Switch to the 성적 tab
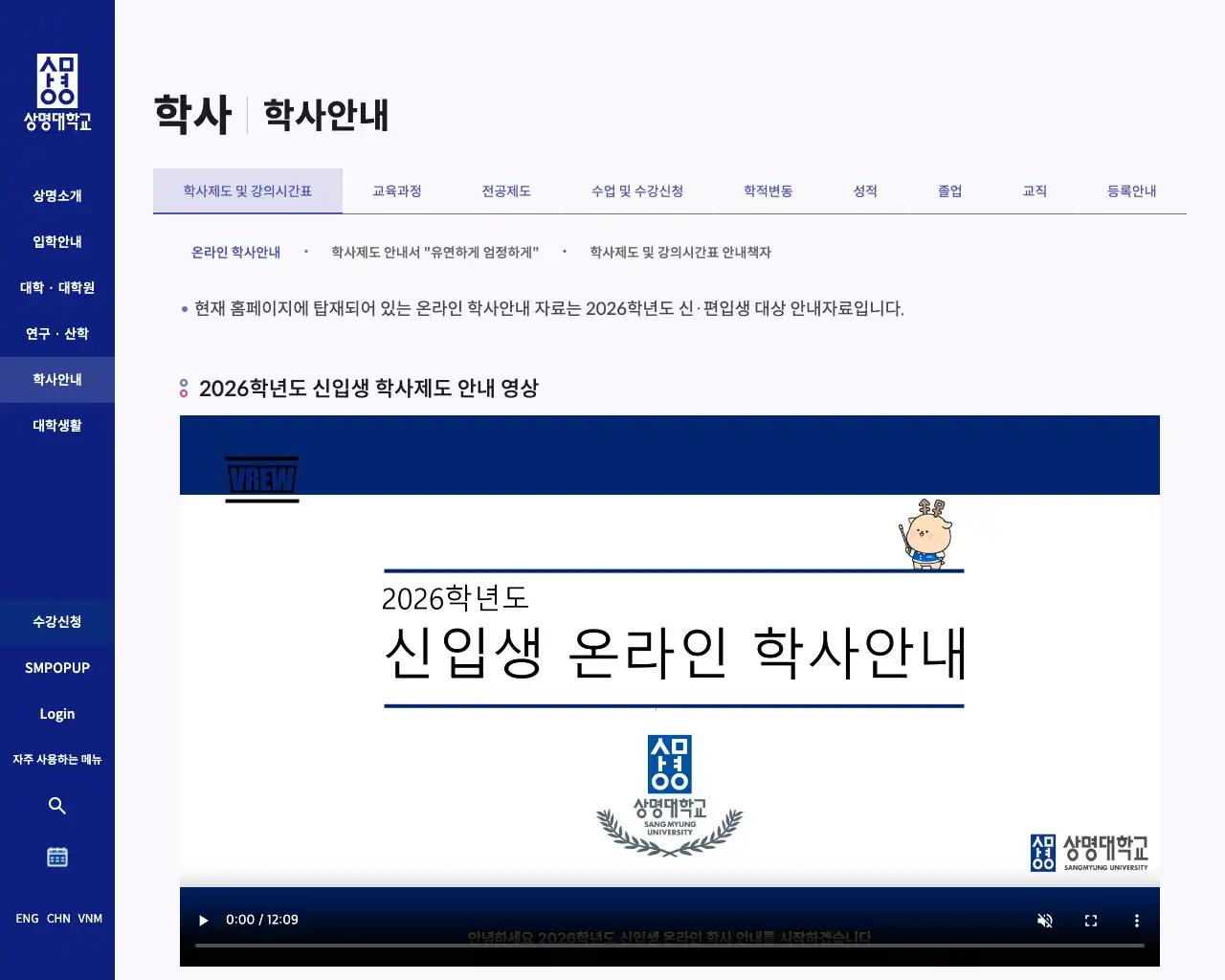Viewport: 1225px width, 980px height. [865, 191]
